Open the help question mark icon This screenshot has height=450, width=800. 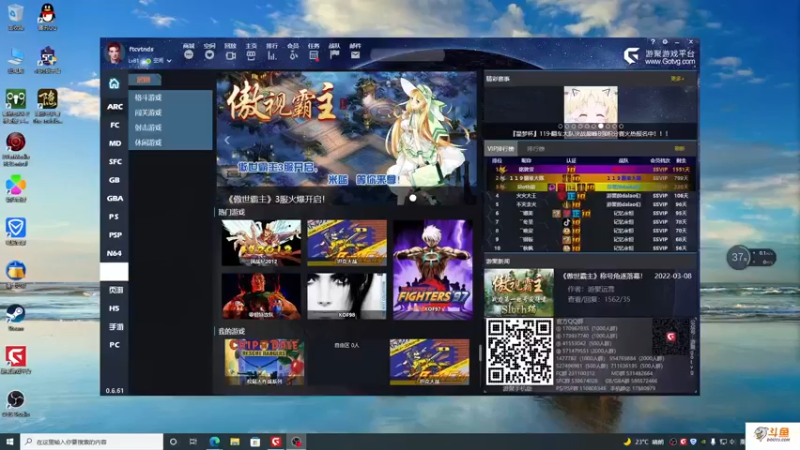653,42
